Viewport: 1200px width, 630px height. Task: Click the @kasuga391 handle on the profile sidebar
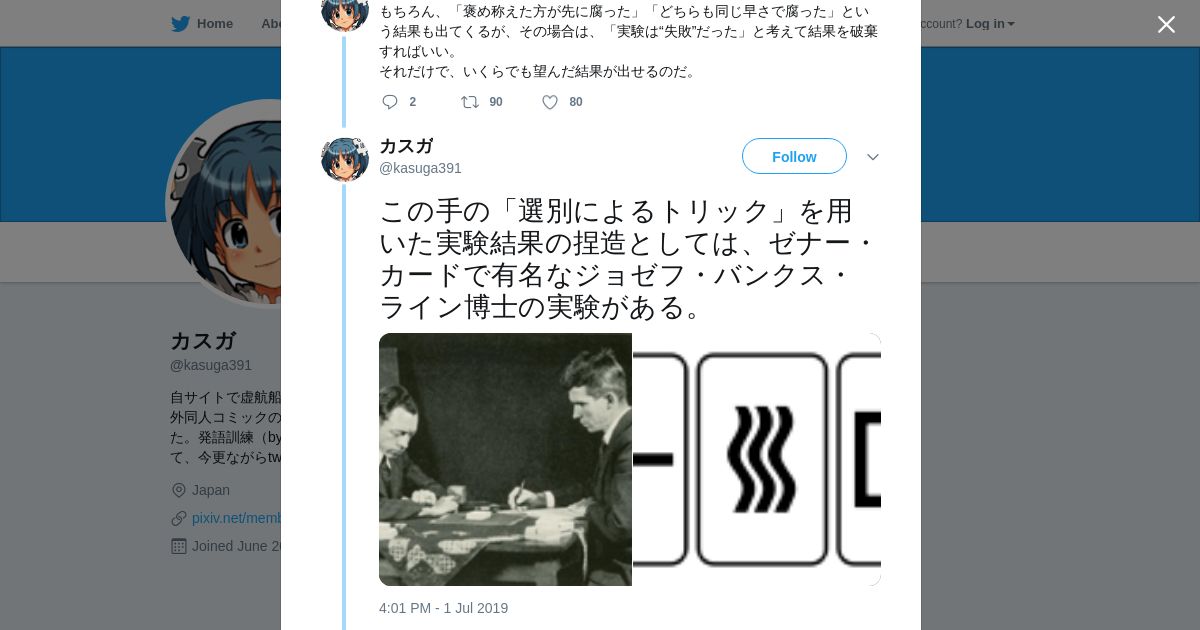pos(211,365)
